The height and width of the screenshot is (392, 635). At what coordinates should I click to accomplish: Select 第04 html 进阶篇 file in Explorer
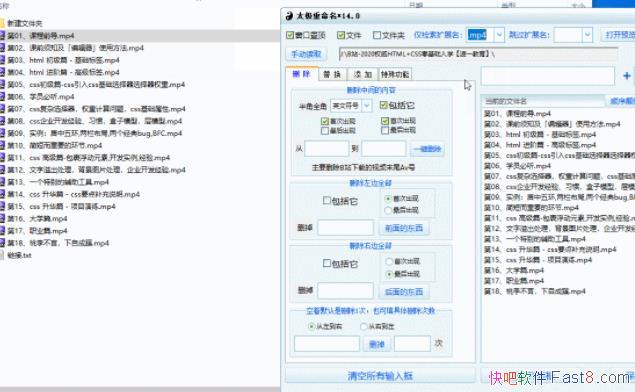click(x=63, y=72)
